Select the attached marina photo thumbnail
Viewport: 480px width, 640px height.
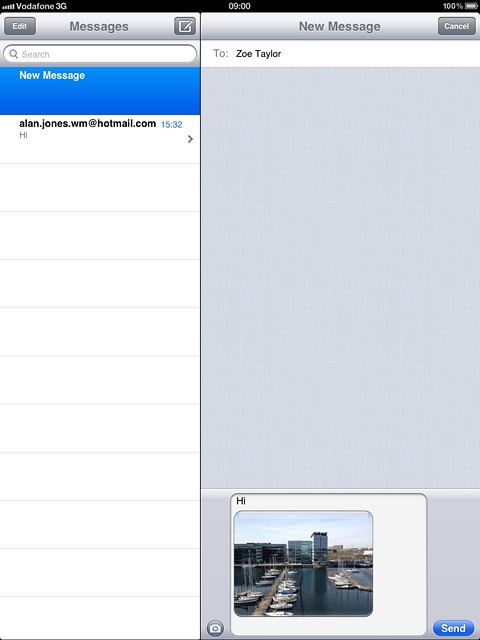tap(303, 564)
